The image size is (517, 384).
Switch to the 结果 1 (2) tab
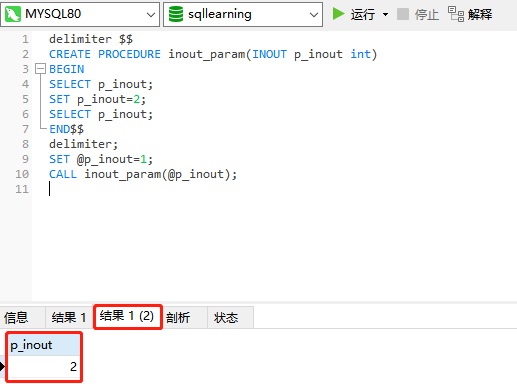tap(127, 316)
